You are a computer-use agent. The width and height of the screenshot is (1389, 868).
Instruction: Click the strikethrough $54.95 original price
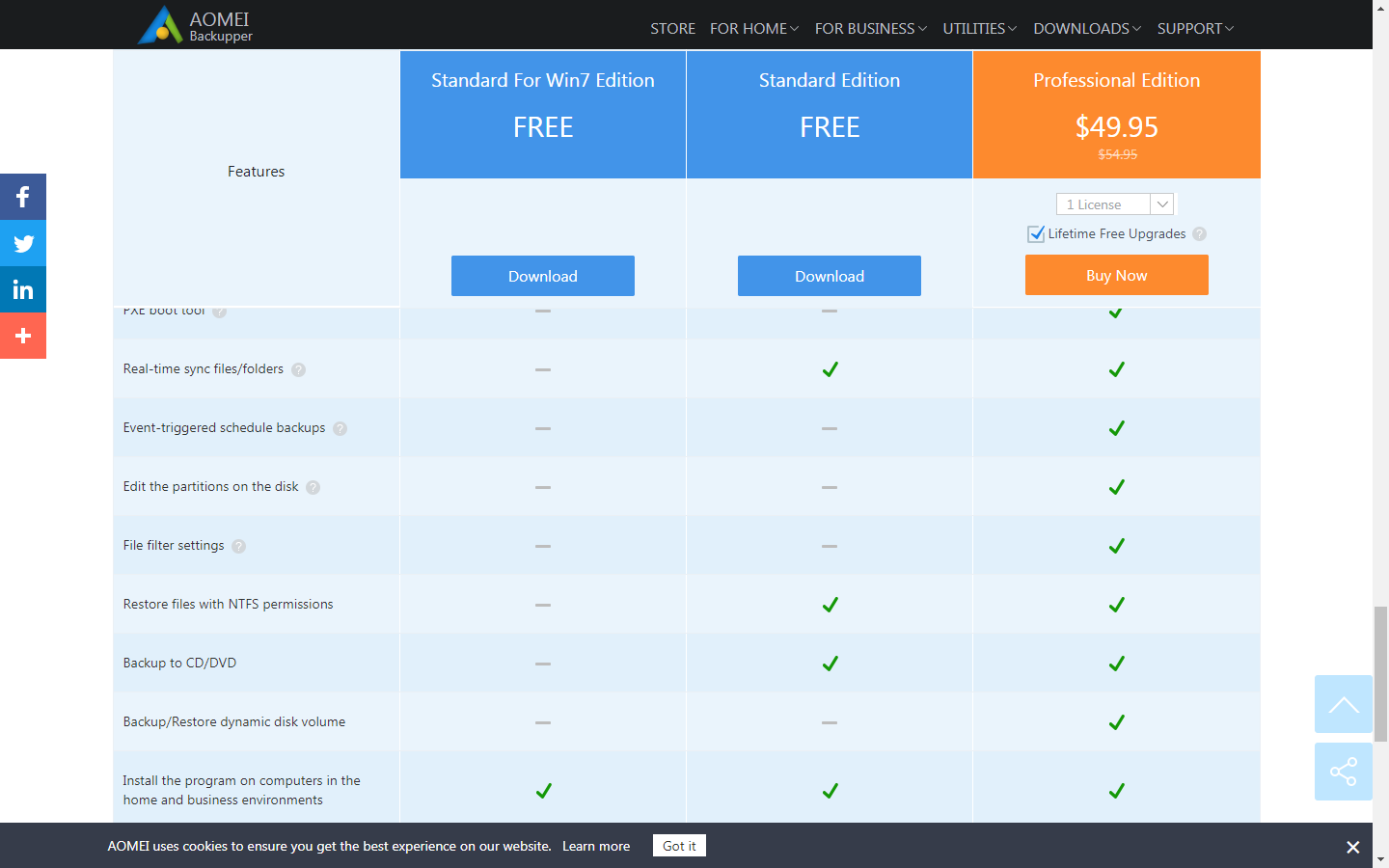tap(1117, 154)
